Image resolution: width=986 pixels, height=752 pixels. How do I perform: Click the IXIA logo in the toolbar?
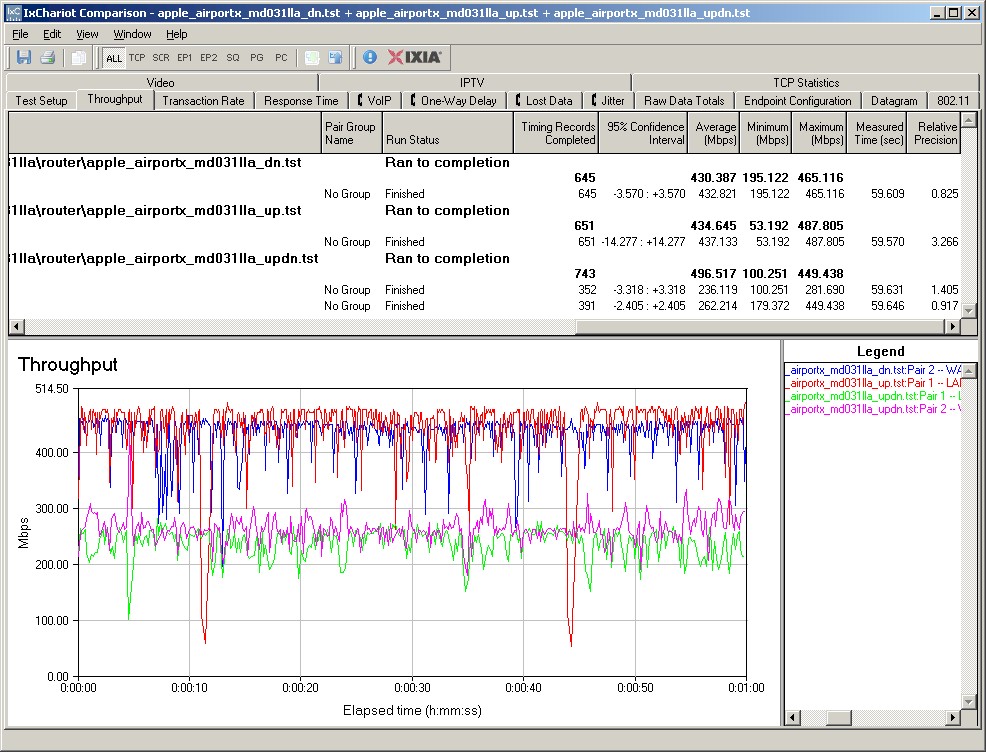tap(415, 58)
